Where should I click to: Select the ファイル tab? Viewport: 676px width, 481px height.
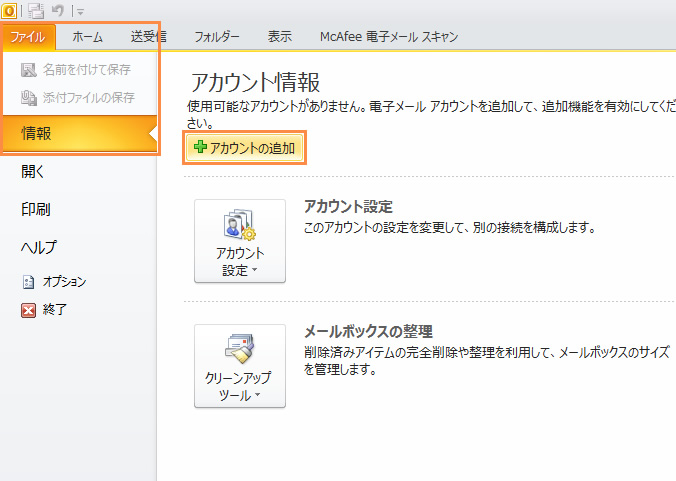28,37
